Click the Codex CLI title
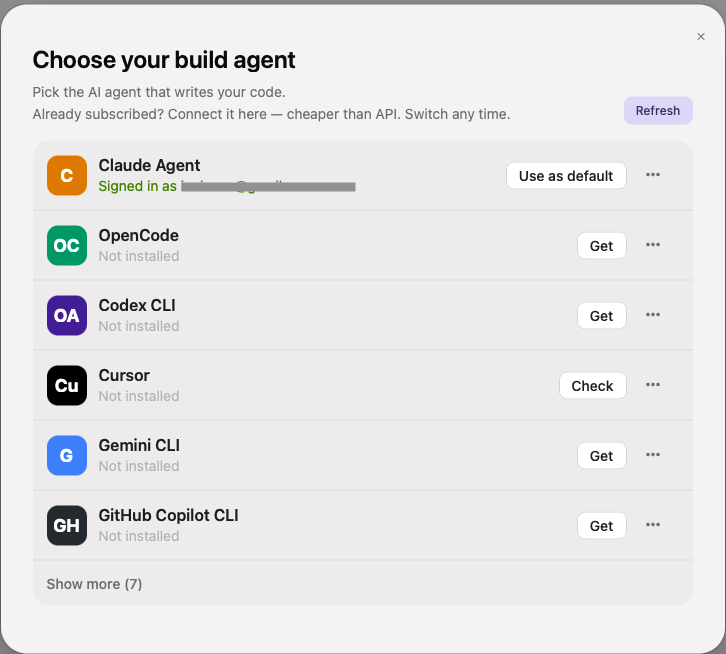The image size is (726, 654). click(137, 305)
